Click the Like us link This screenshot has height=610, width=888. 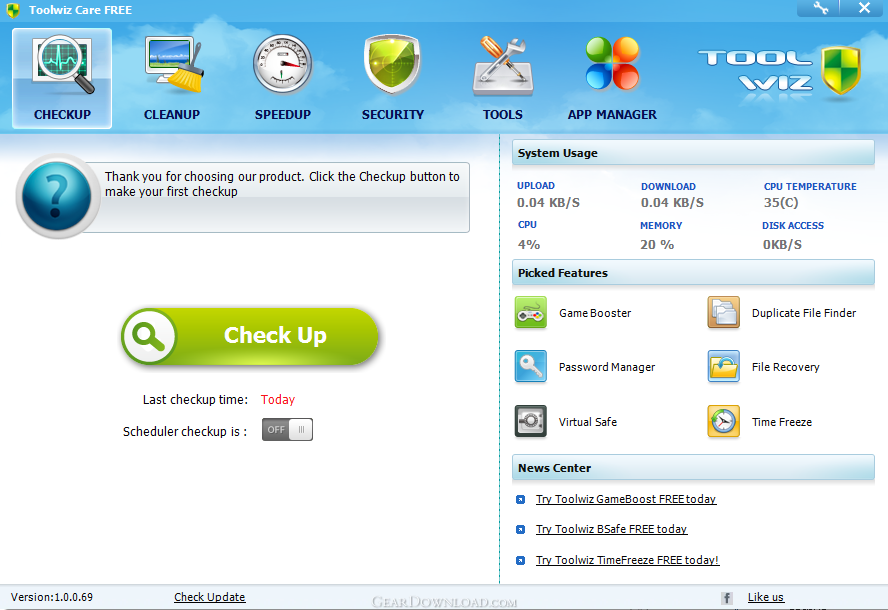tap(766, 597)
